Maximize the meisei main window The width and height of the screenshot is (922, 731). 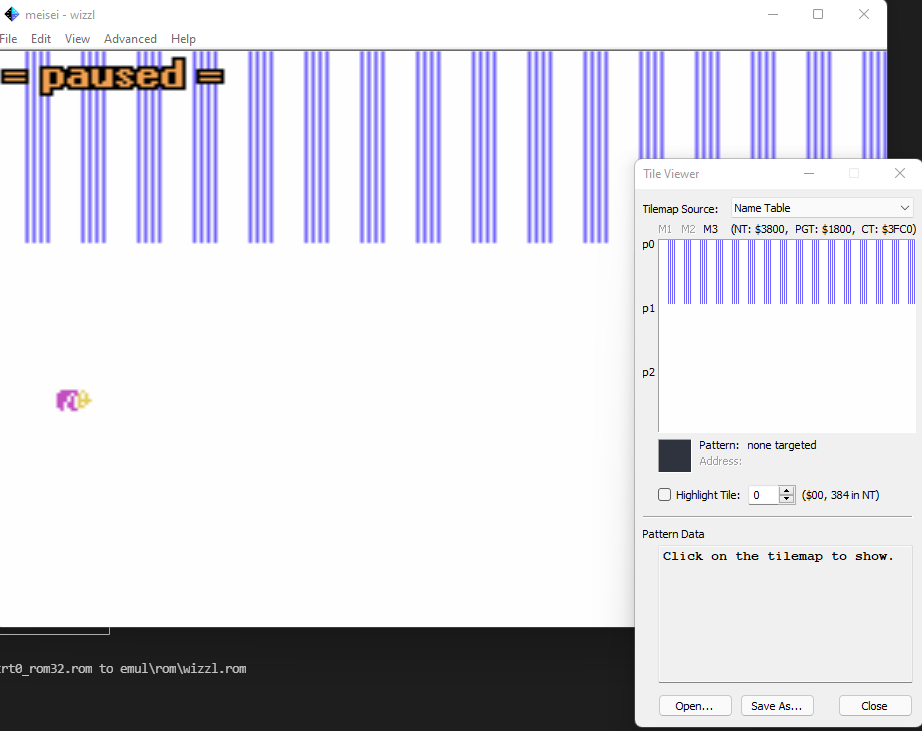(x=818, y=14)
